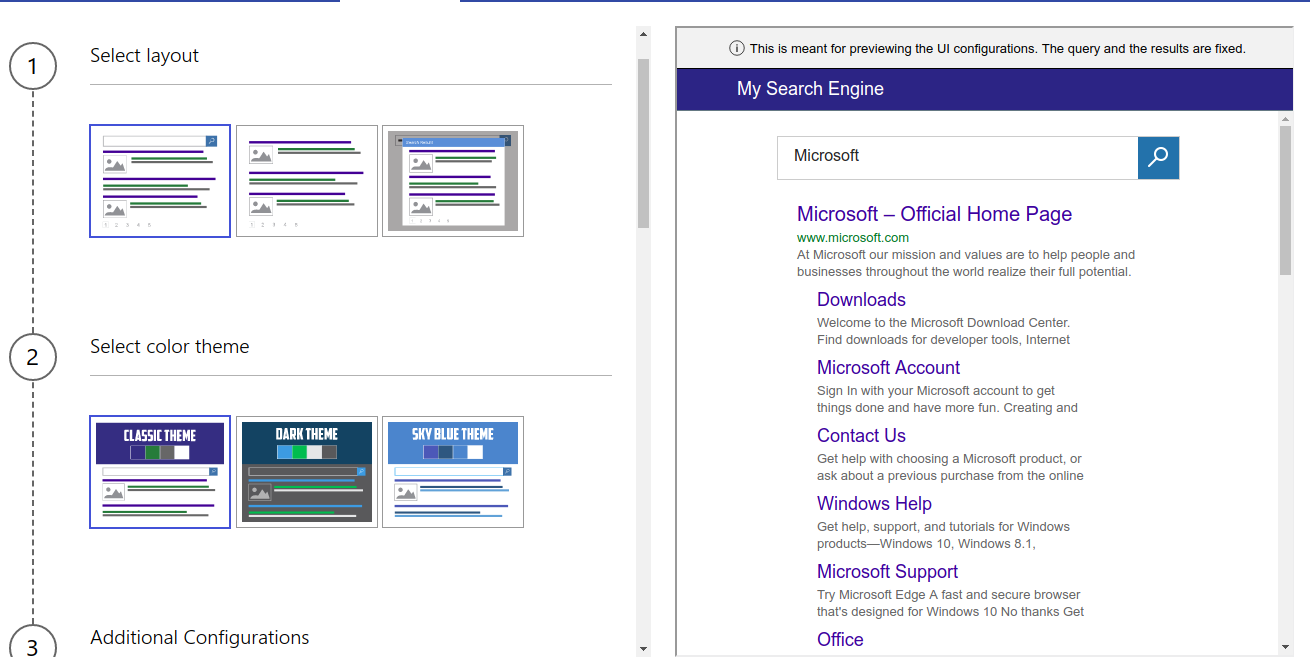Image resolution: width=1310 pixels, height=663 pixels.
Task: Click the search magnifier button in the preview
Action: click(1158, 157)
